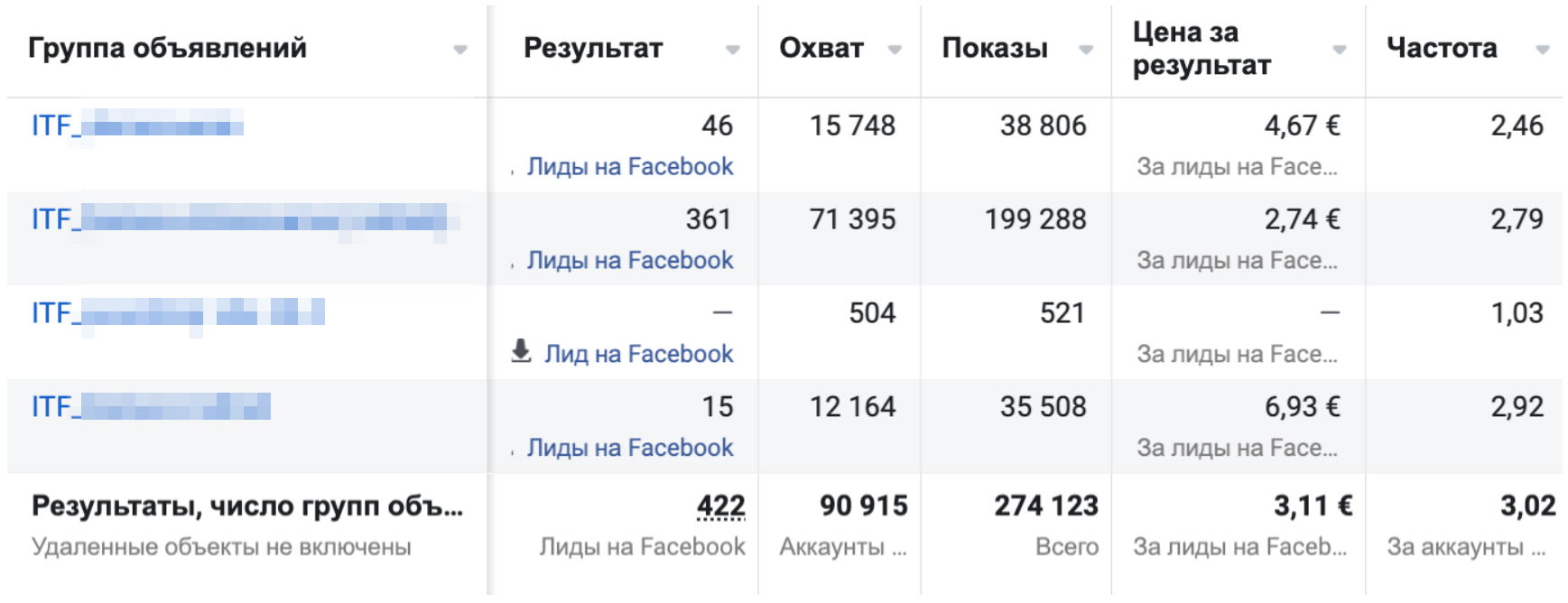The height and width of the screenshot is (603, 1568).
Task: Open the sort dropdown on Результат column
Action: (x=733, y=51)
